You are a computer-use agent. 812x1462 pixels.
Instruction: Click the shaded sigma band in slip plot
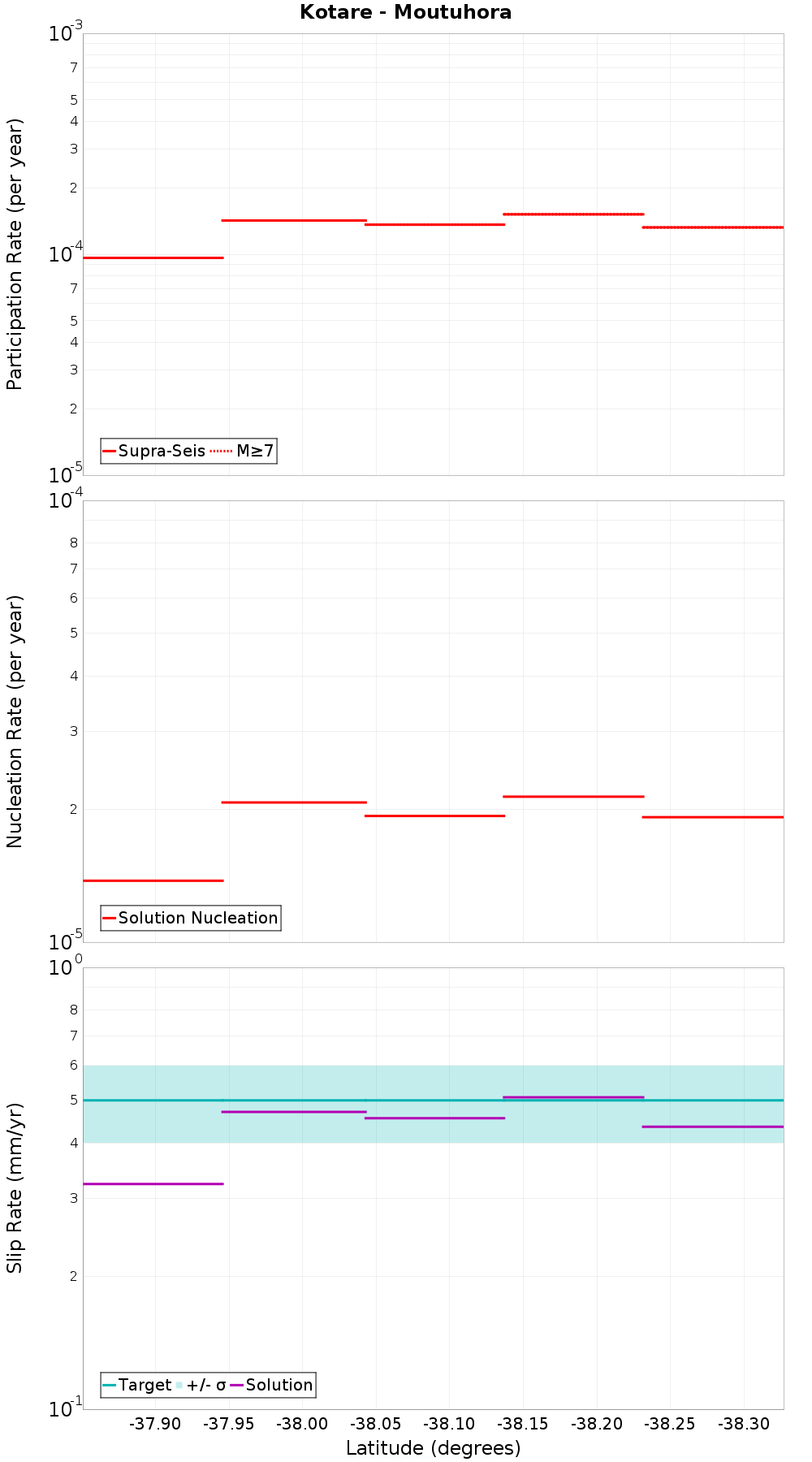coord(434,1079)
